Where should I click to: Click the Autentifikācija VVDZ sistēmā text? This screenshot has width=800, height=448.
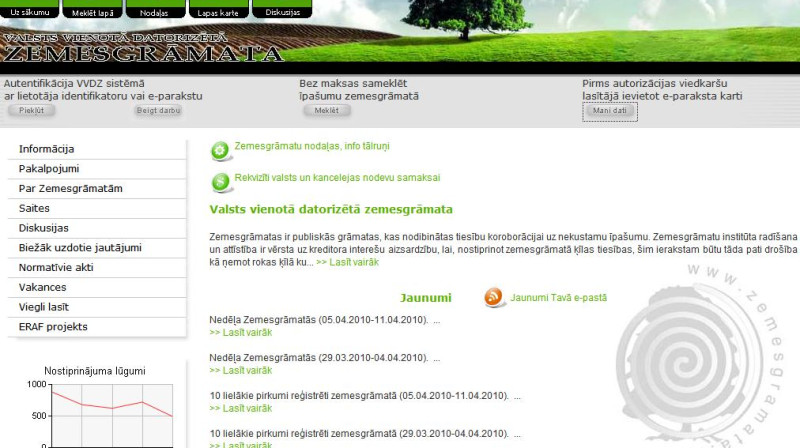74,83
